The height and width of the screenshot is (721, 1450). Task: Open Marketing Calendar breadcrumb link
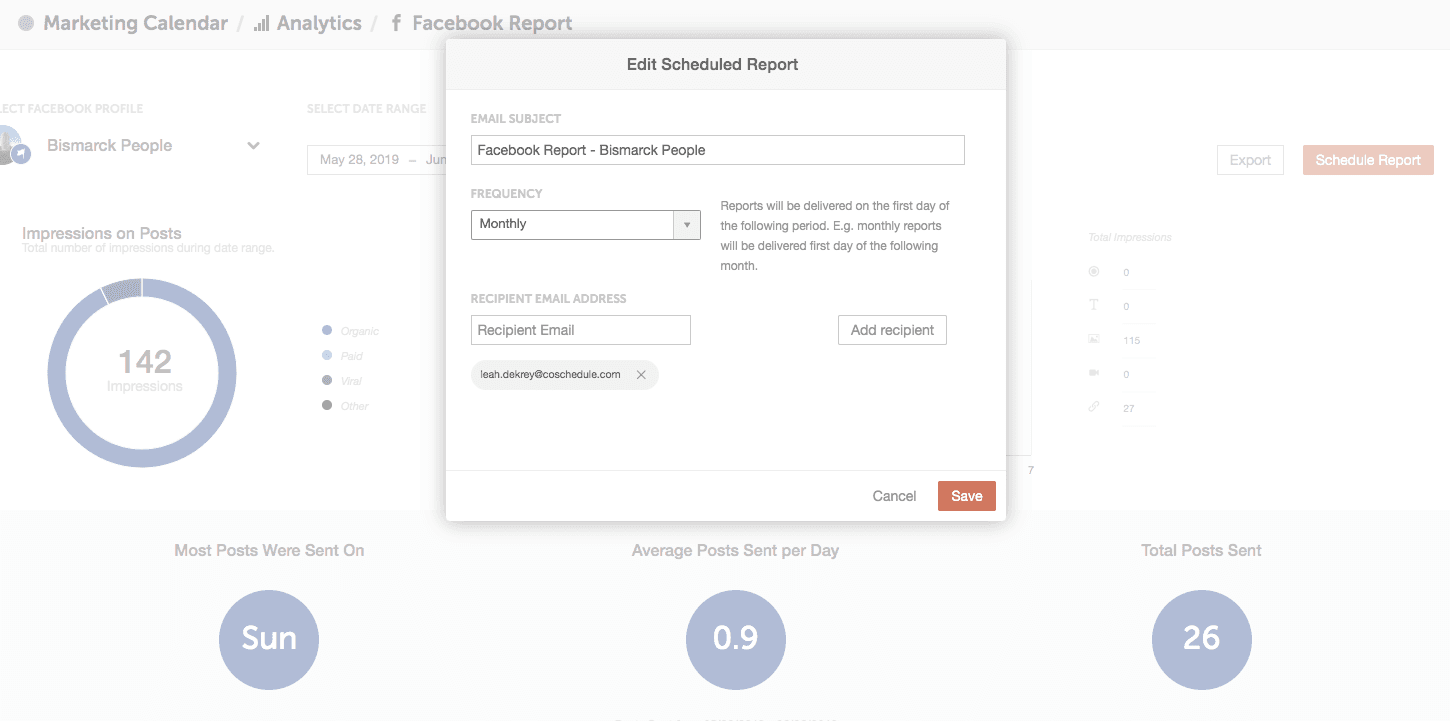pyautogui.click(x=135, y=23)
